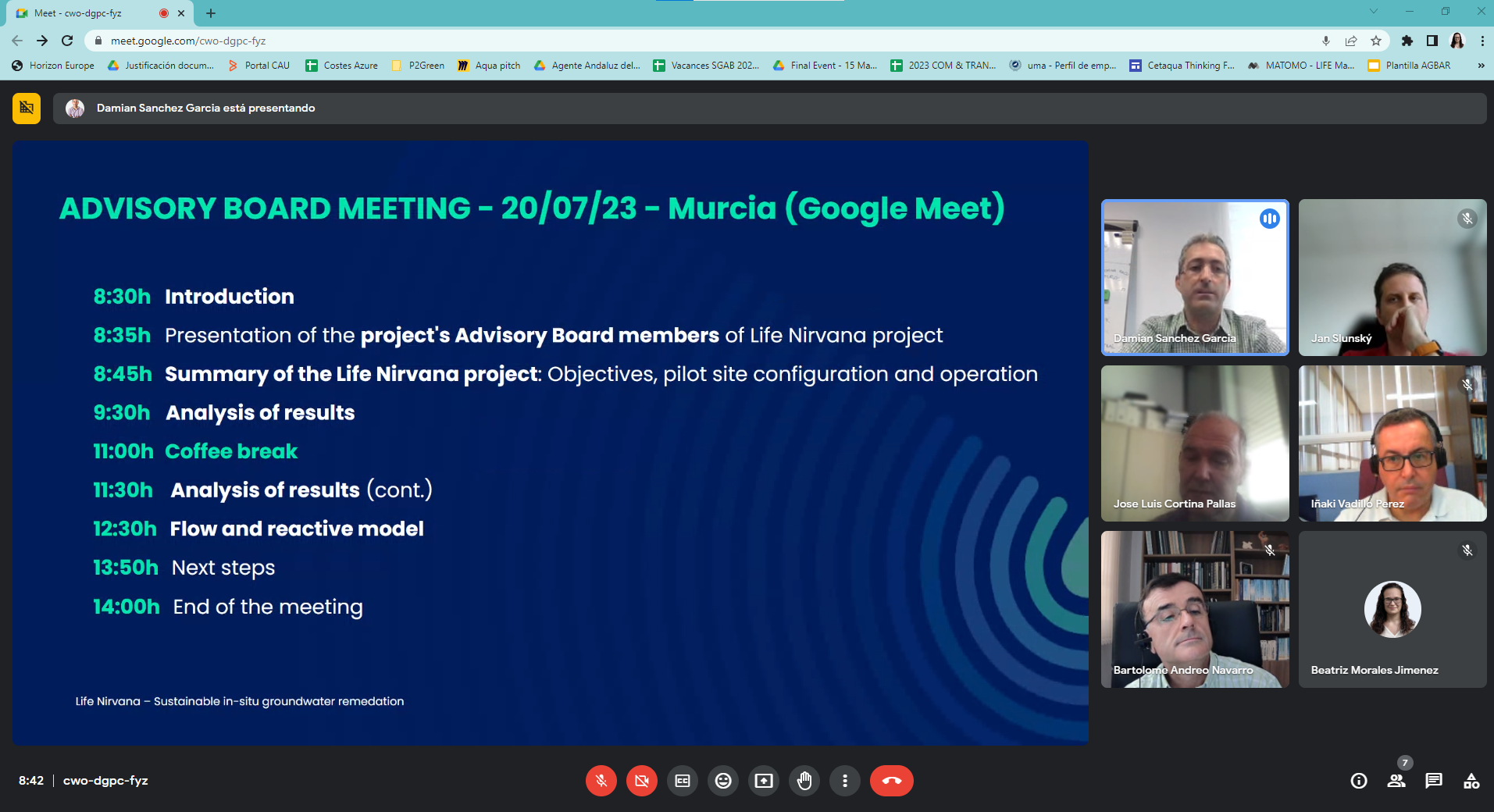The image size is (1494, 812).
Task: Open the Horizon Europe bookmark
Action: [53, 66]
